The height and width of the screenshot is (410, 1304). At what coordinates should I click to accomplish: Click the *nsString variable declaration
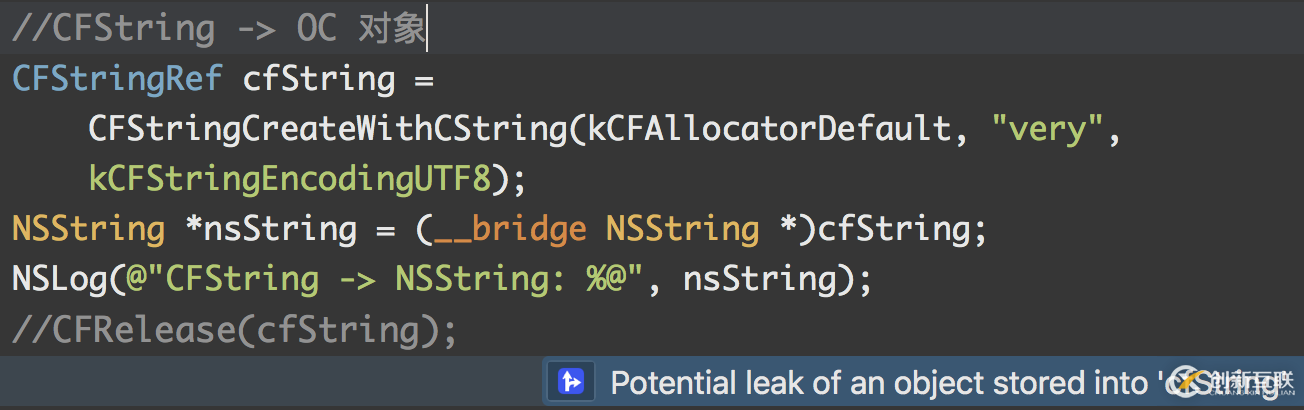click(270, 229)
